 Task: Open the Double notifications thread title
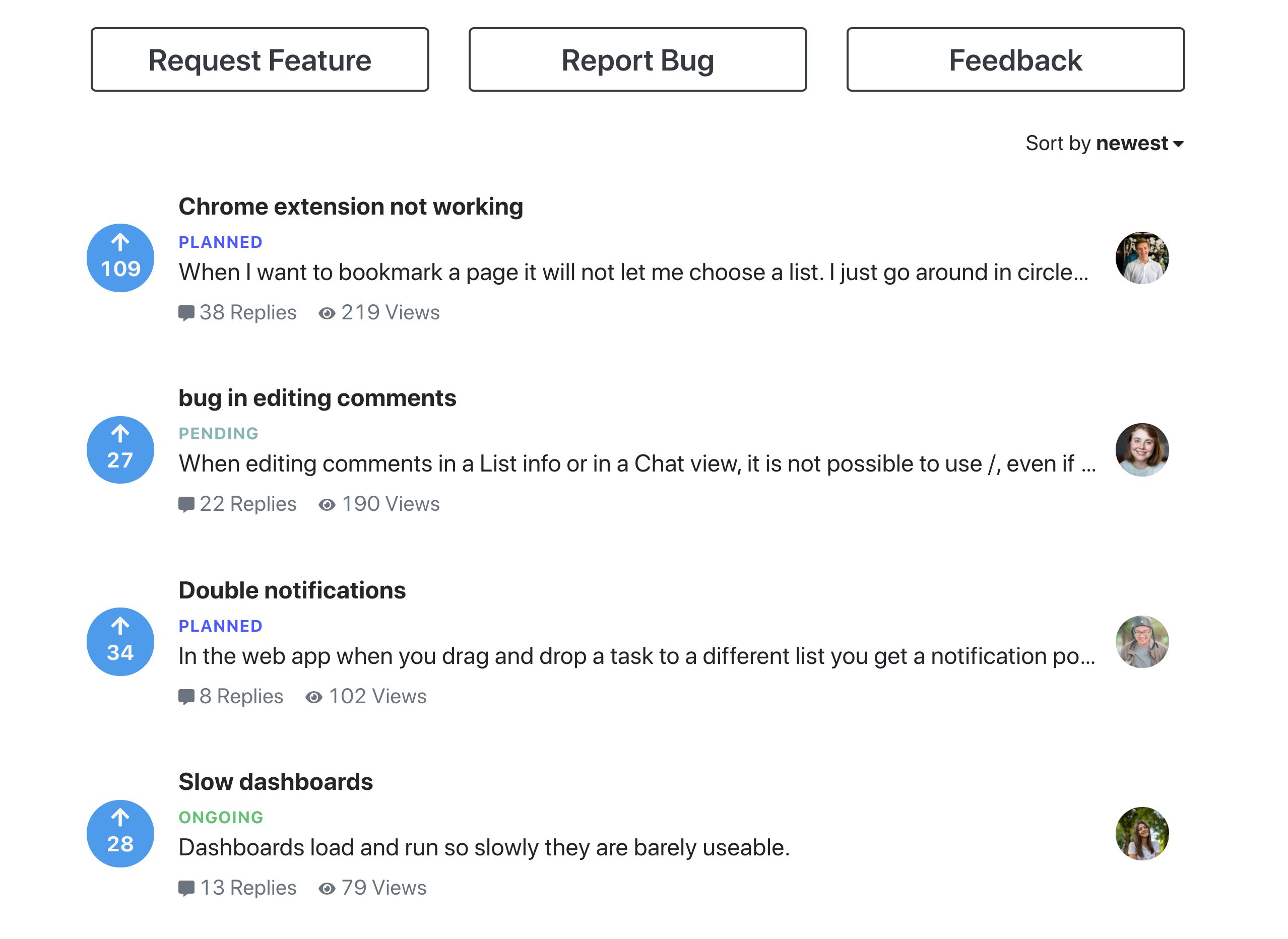(292, 590)
